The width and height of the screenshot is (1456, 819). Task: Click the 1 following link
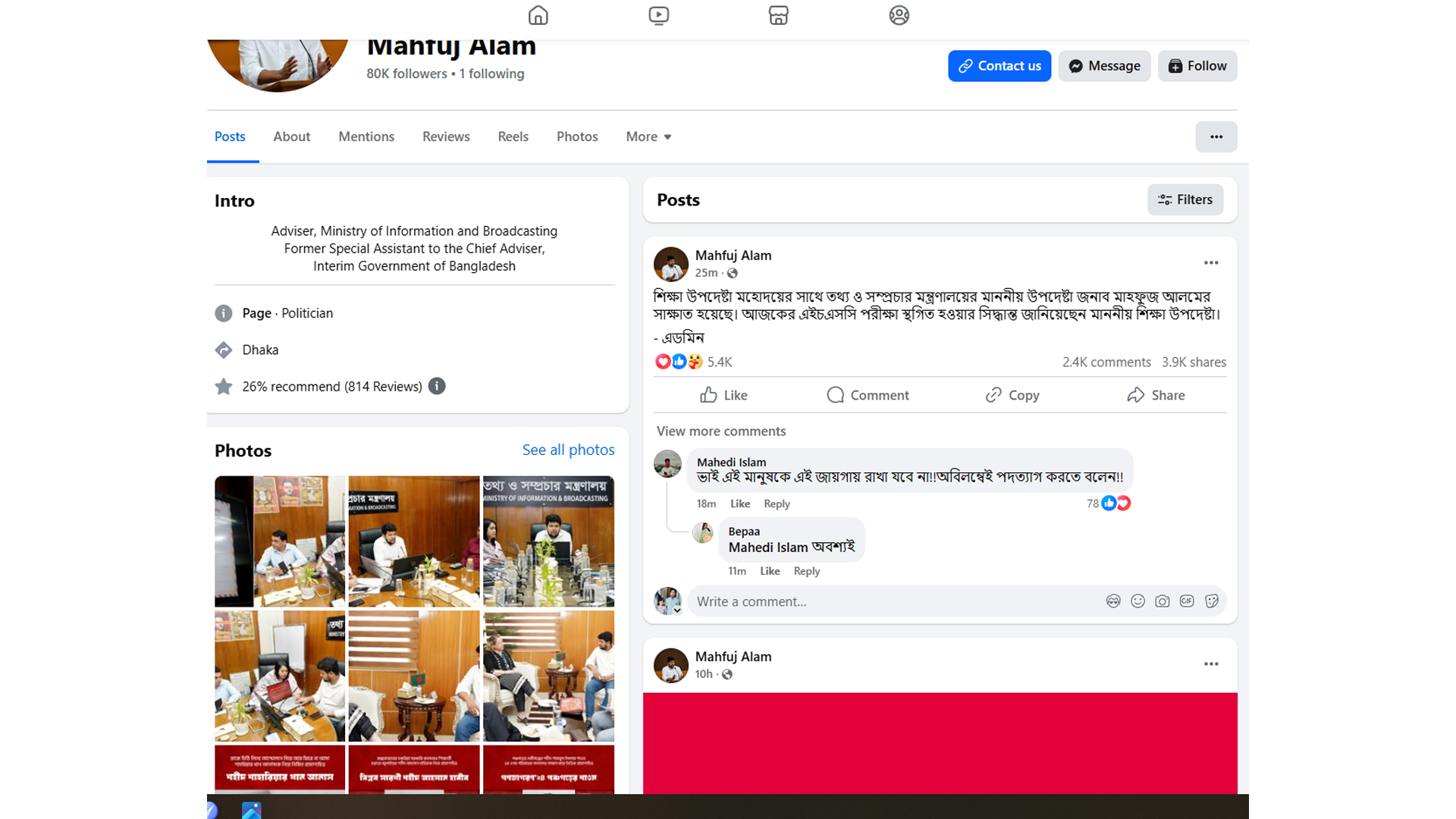[491, 74]
